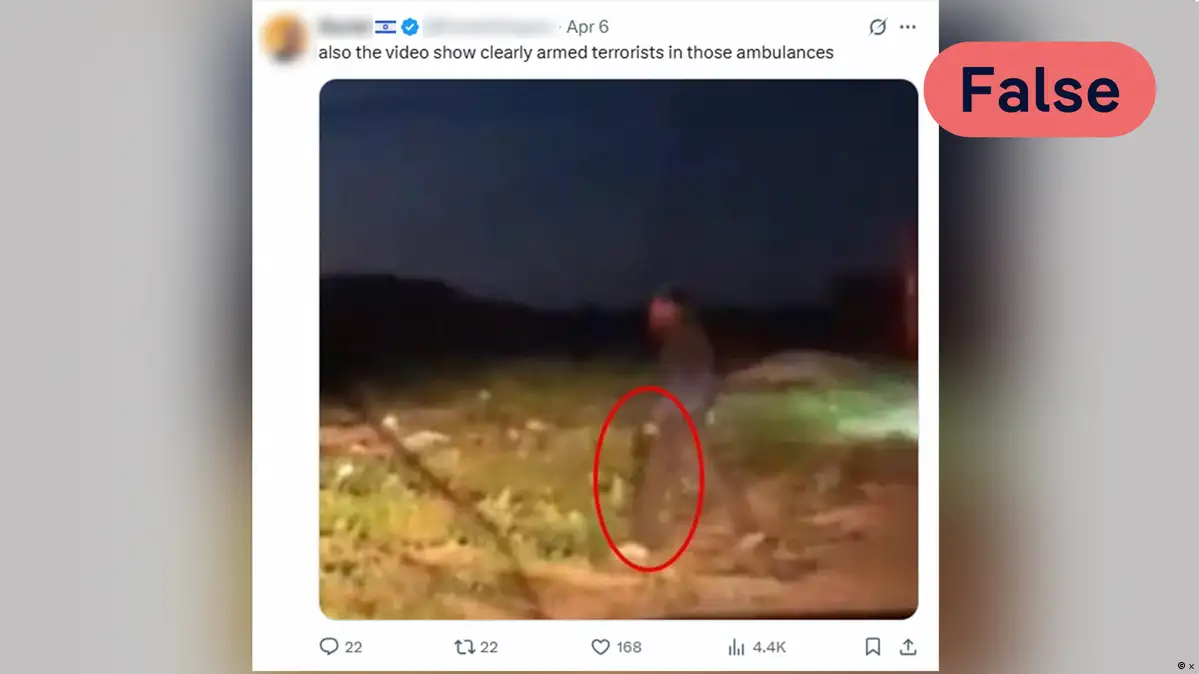This screenshot has height=674, width=1199.
Task: Click the blurred display name
Action: coord(345,27)
